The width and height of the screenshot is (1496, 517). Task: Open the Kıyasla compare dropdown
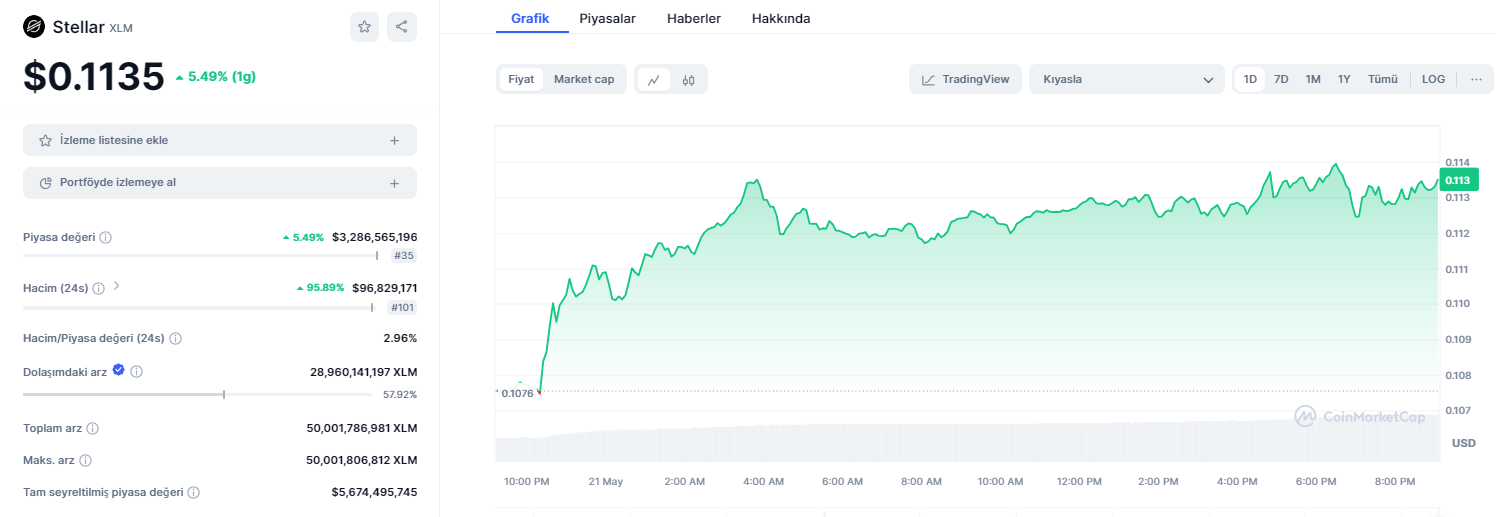pos(1126,79)
